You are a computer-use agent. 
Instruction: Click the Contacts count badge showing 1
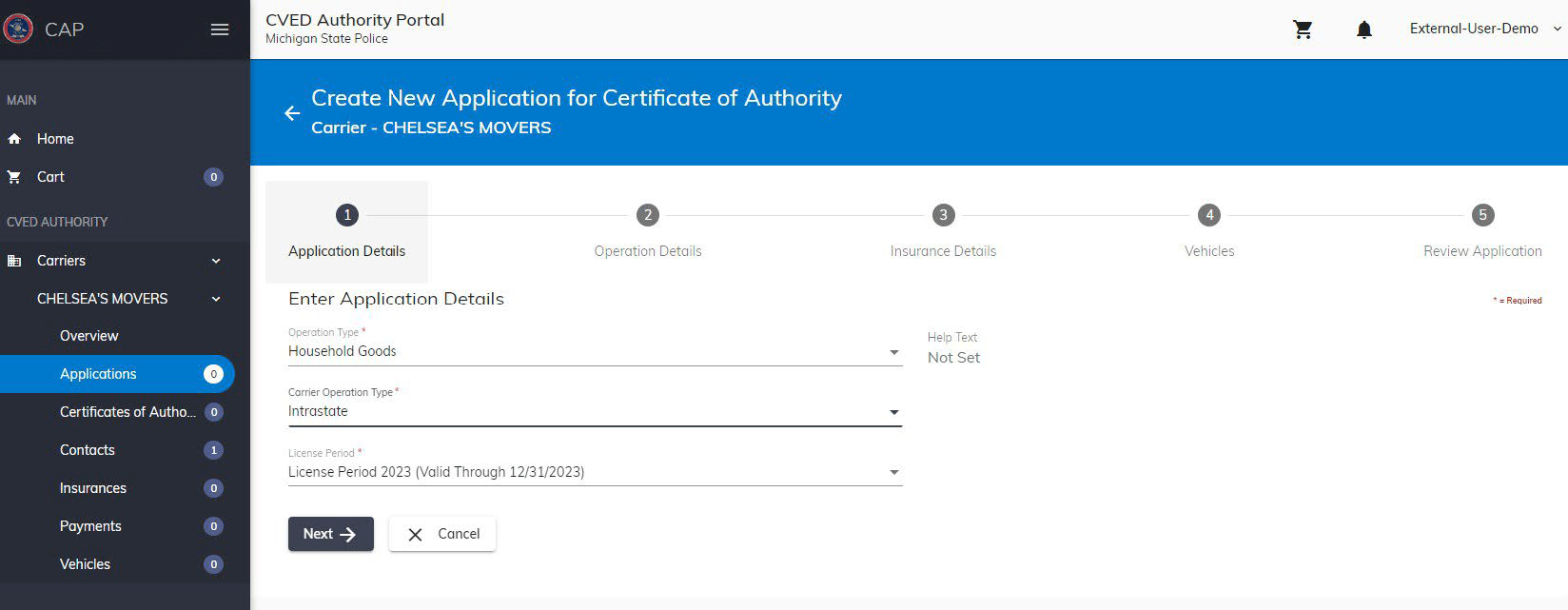(x=214, y=450)
